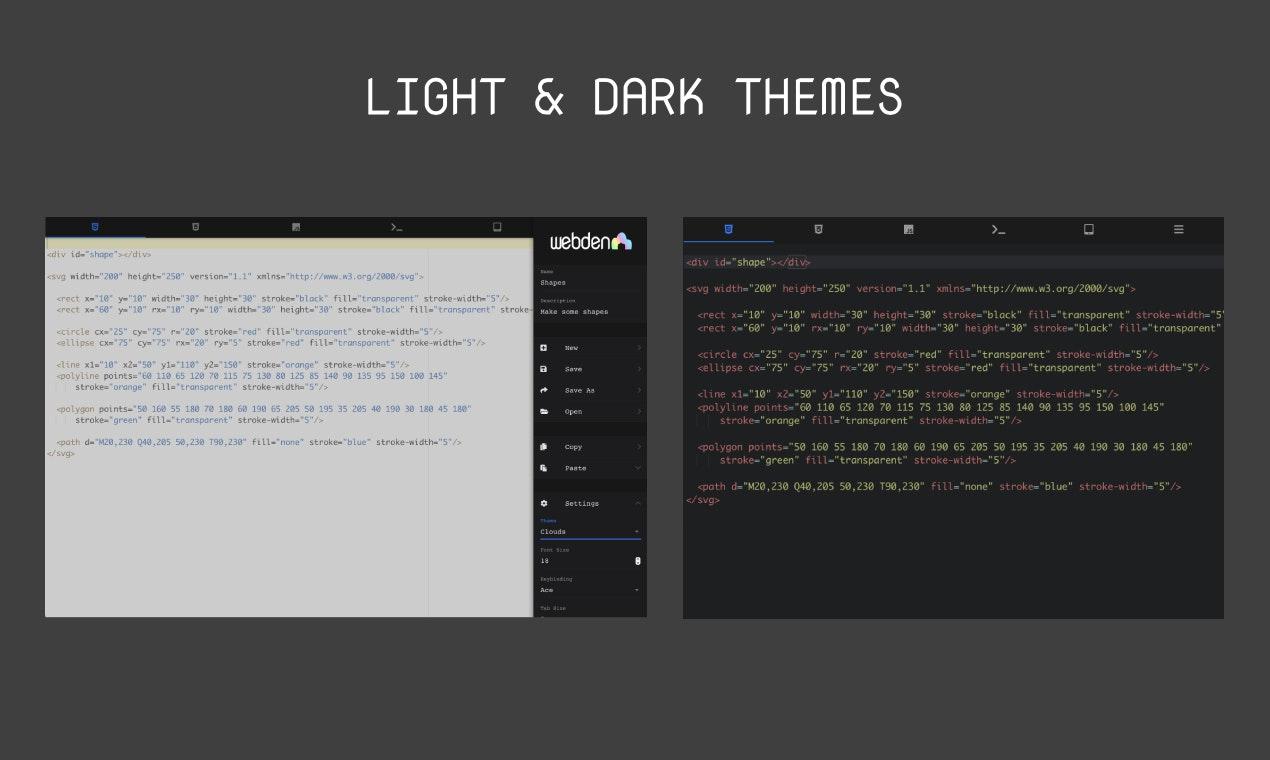Choose New in the sidebar

click(x=590, y=348)
